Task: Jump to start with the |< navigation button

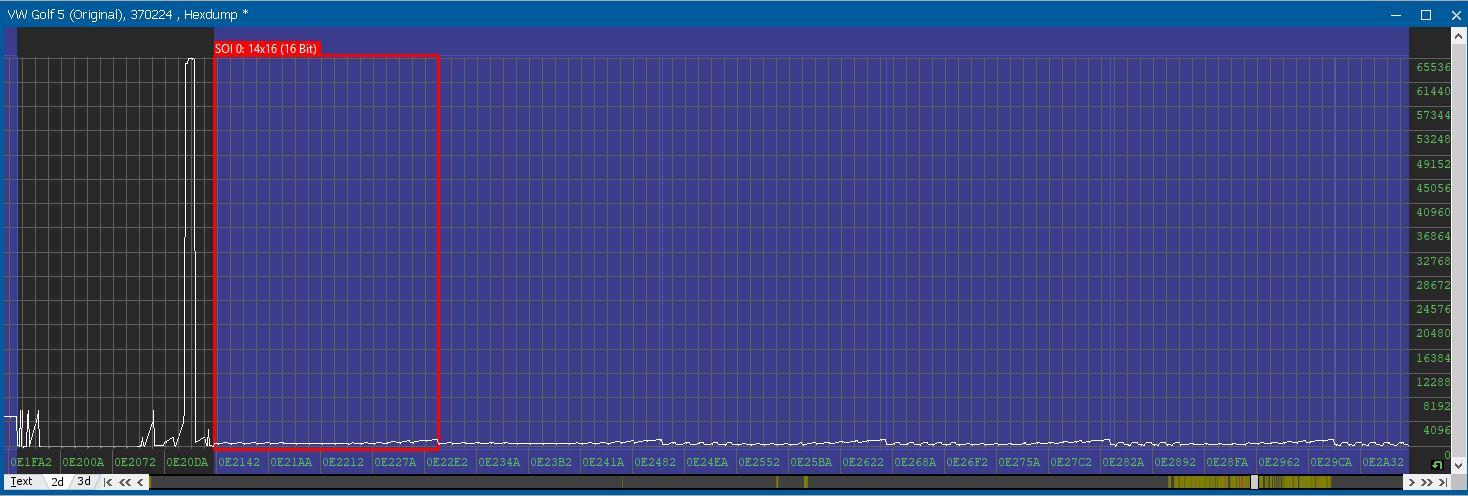Action: [x=108, y=482]
